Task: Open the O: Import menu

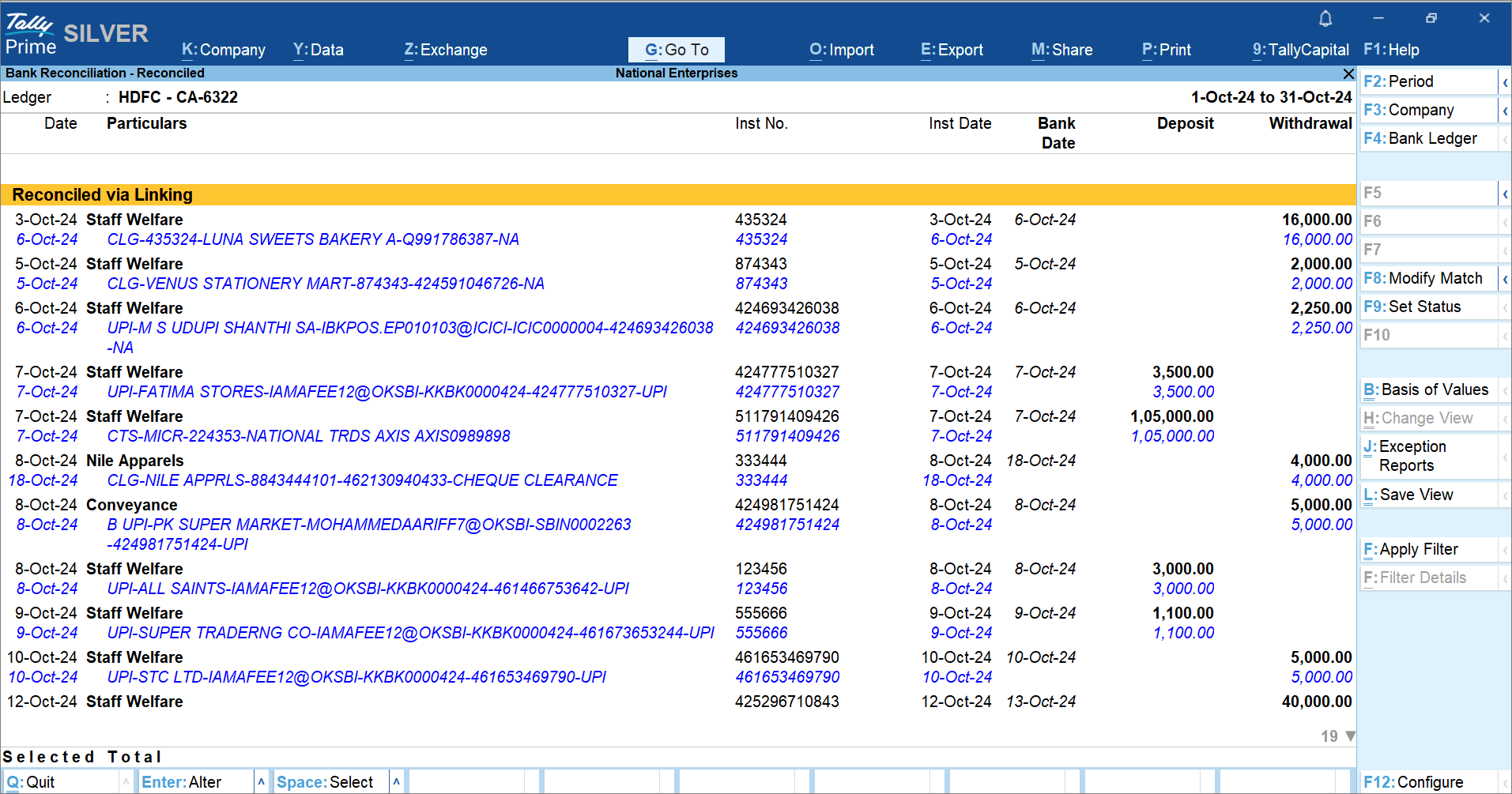Action: point(842,50)
